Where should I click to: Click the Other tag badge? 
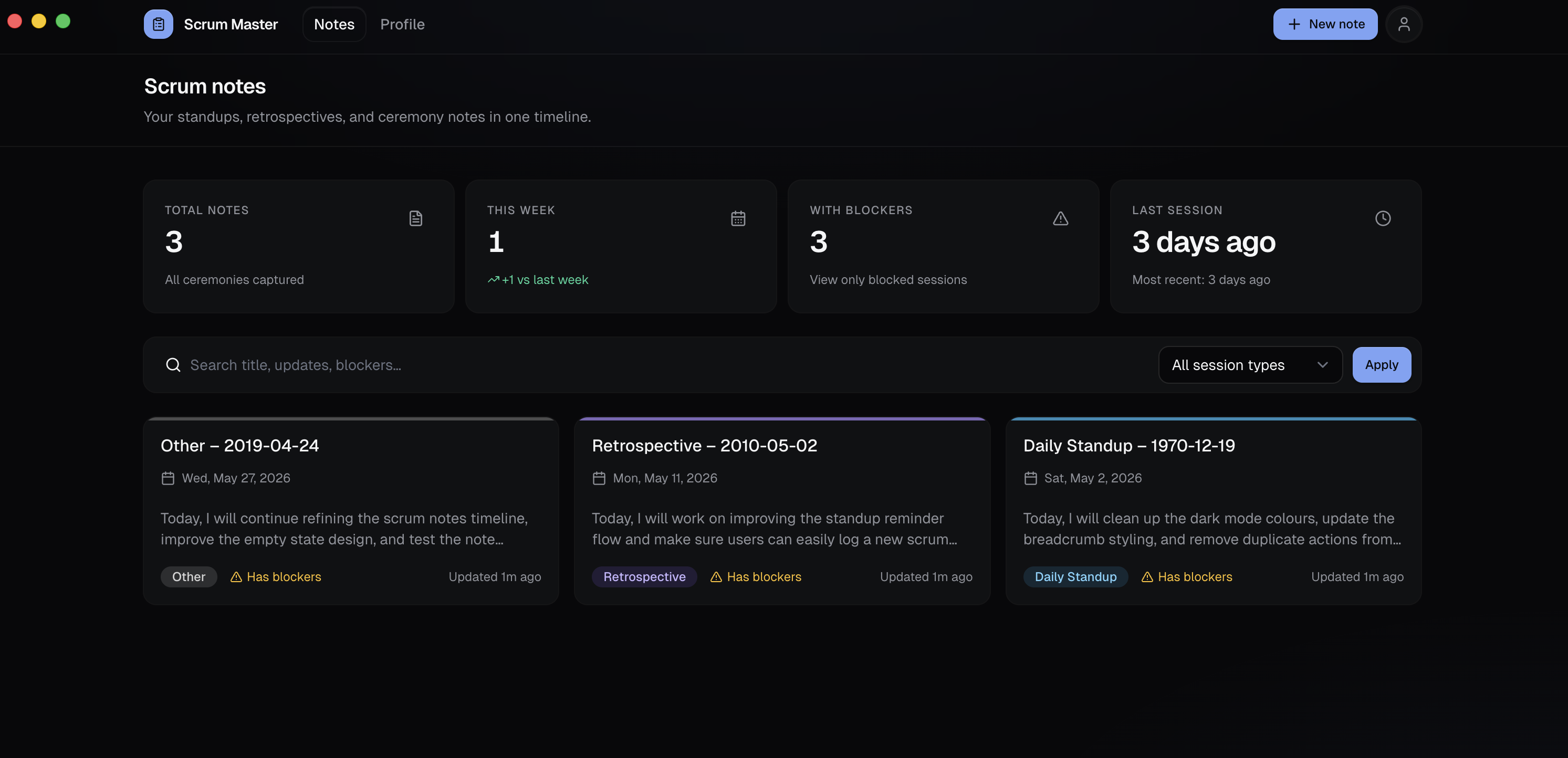tap(189, 577)
